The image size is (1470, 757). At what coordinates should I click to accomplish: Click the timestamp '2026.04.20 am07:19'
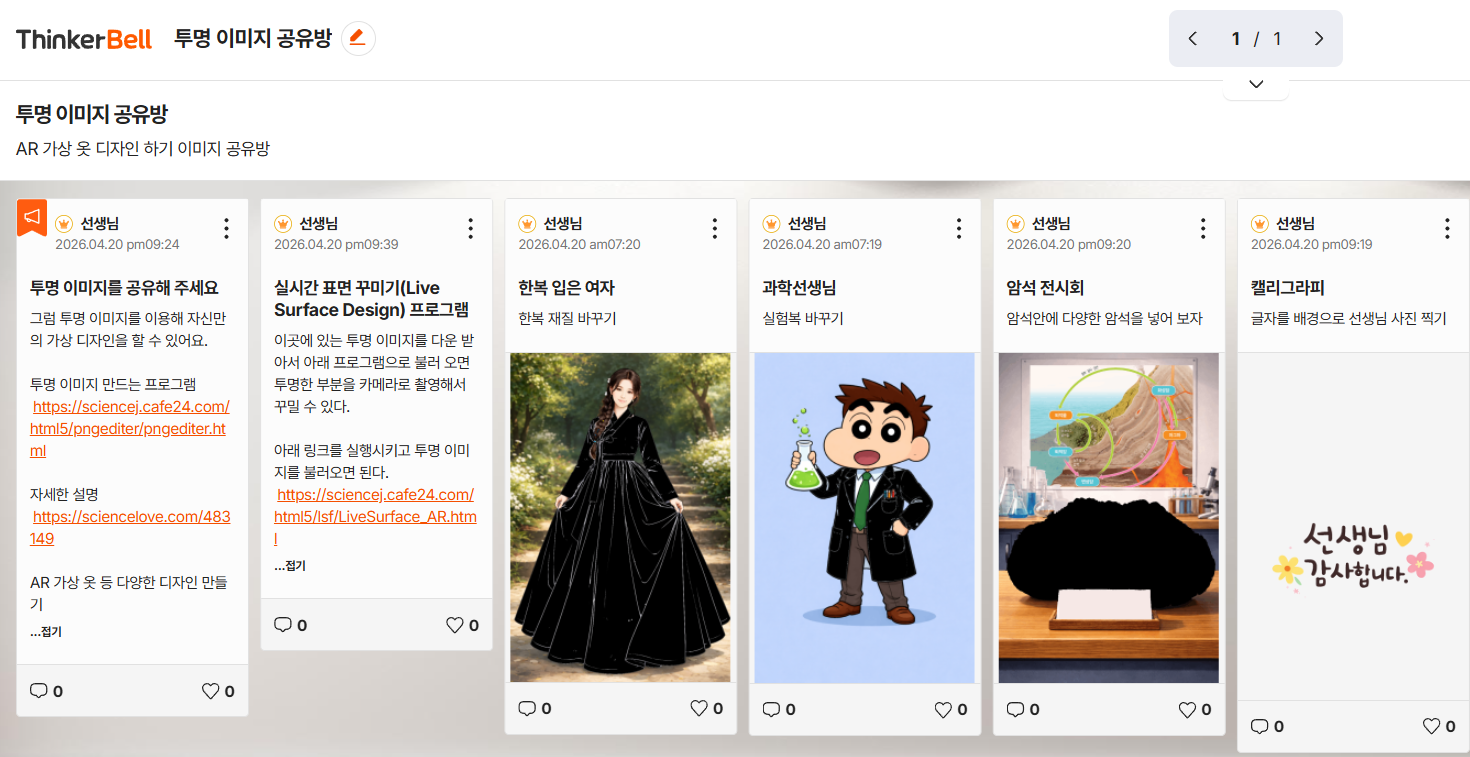[822, 244]
